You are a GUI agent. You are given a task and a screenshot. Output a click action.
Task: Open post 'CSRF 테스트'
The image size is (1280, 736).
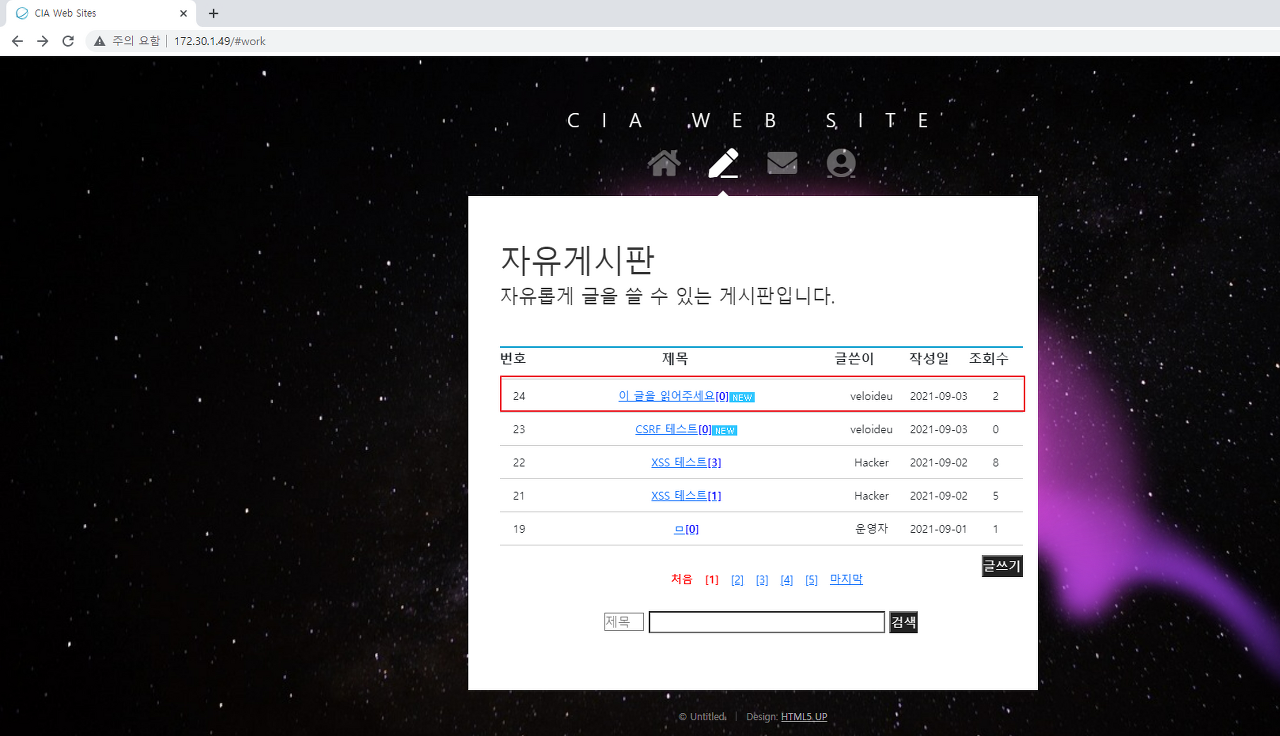tap(673, 429)
